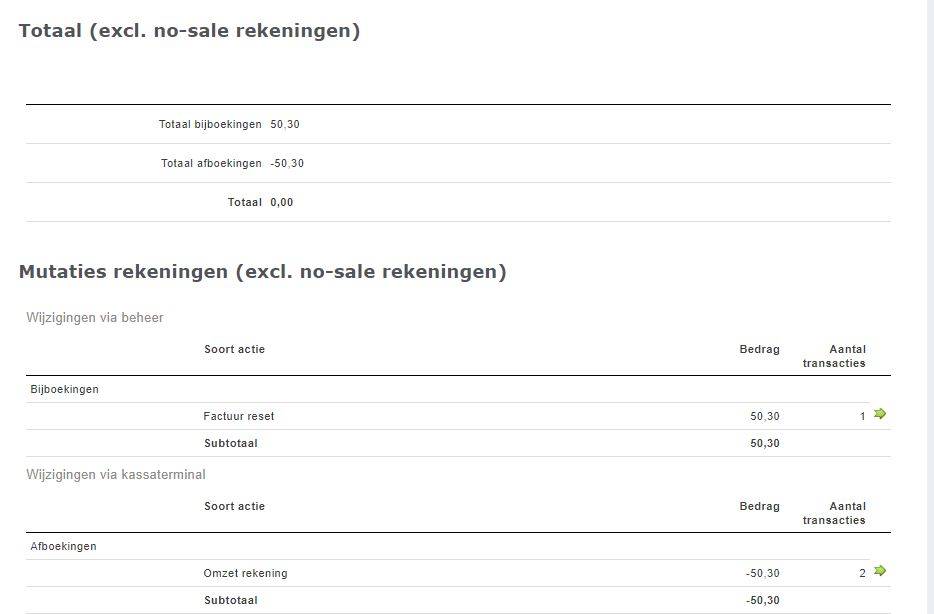Click Aantal transacties header in kassaterminal table
This screenshot has width=934, height=614.
(834, 513)
